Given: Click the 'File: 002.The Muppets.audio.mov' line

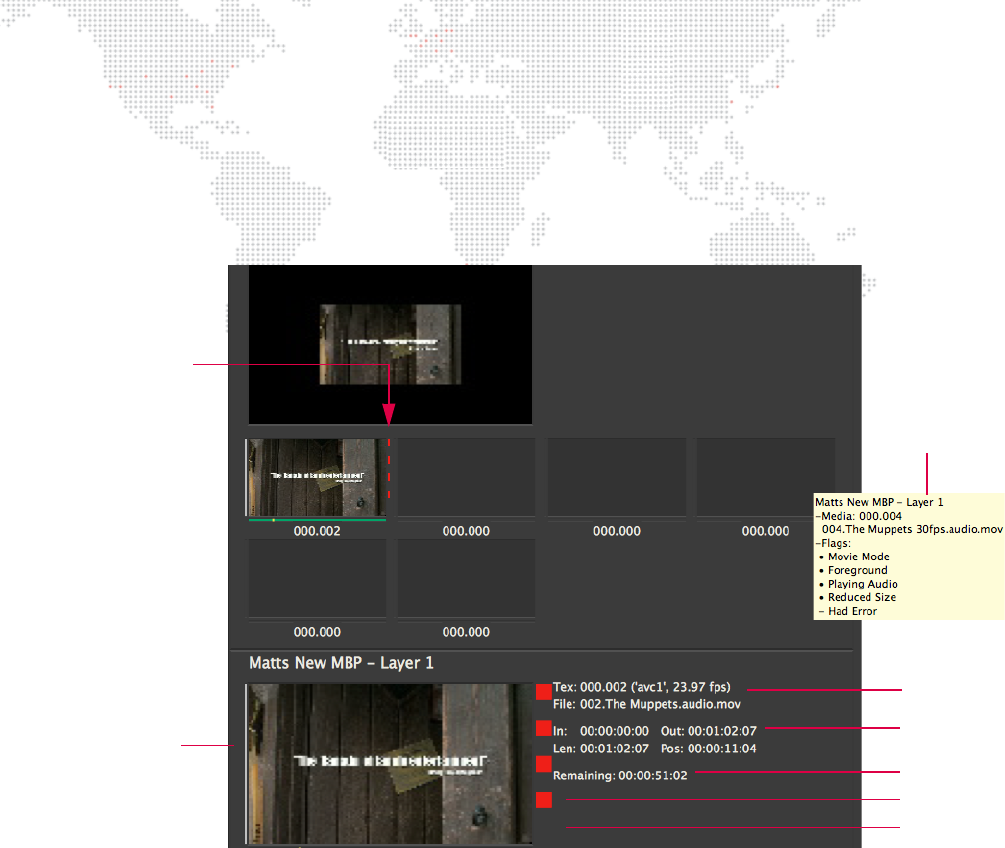Looking at the screenshot, I should [647, 704].
